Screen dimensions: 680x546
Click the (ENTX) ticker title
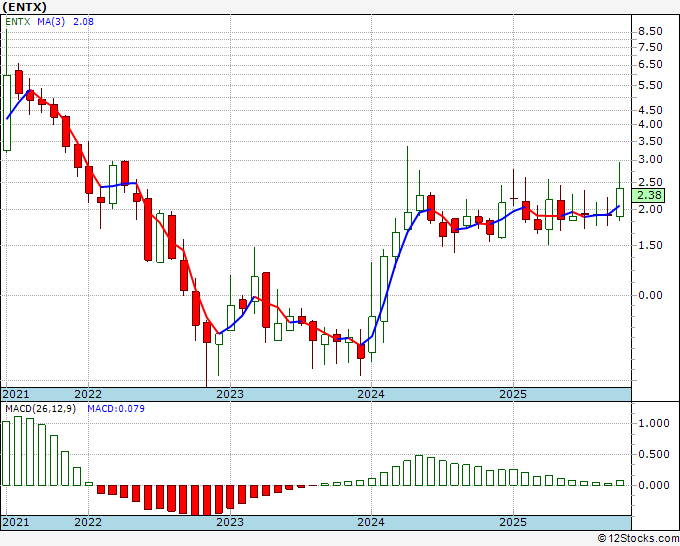(x=26, y=8)
